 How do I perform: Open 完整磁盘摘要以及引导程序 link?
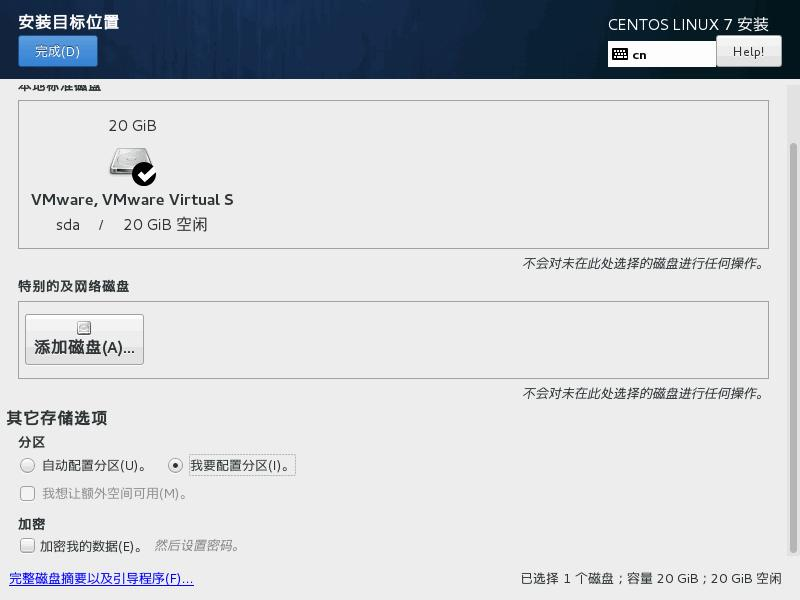(x=101, y=578)
